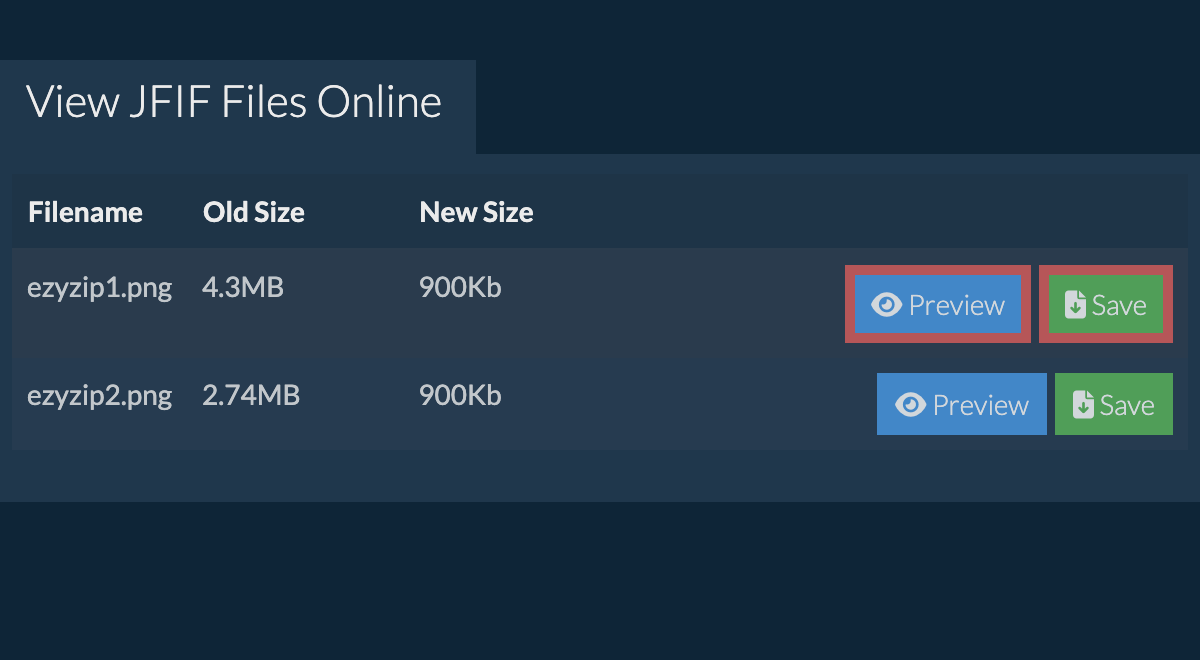Viewport: 1200px width, 660px height.
Task: Click the 900Kb new size for ezyzip2.png
Action: click(x=460, y=395)
